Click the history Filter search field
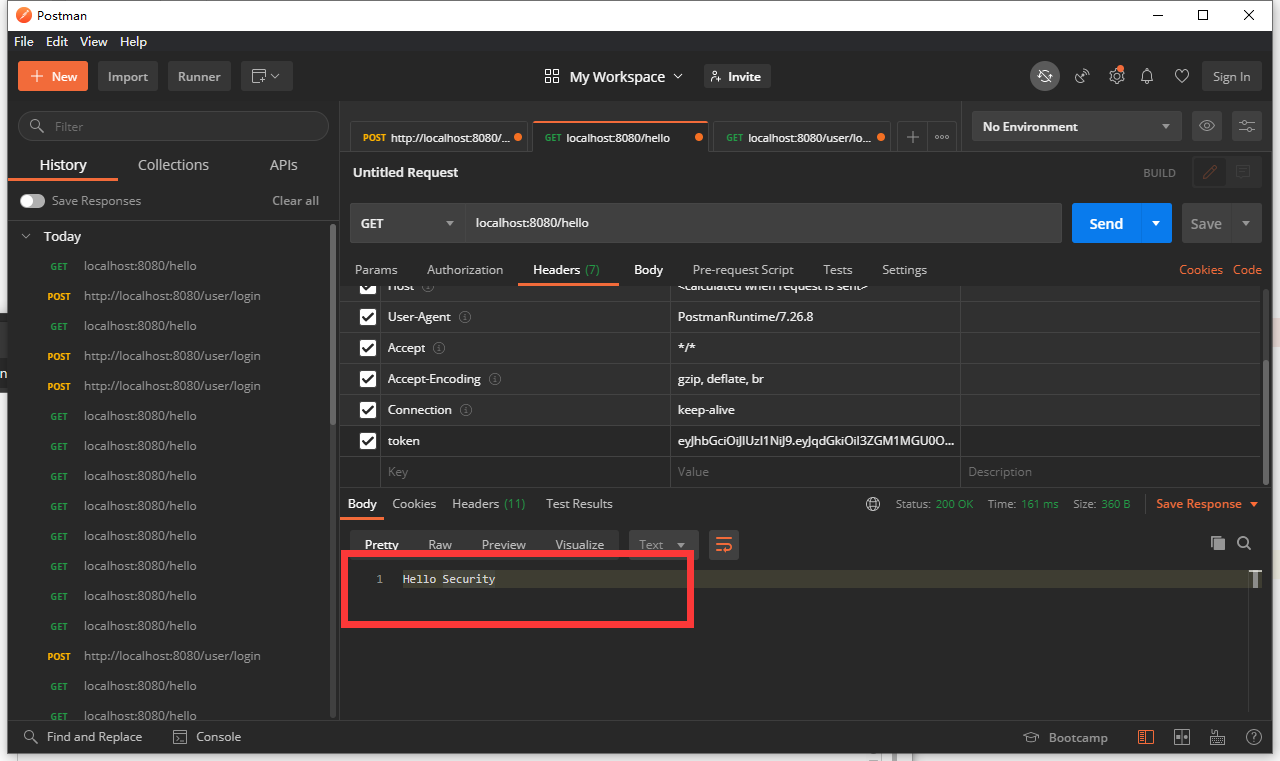The width and height of the screenshot is (1280, 761). click(x=173, y=126)
